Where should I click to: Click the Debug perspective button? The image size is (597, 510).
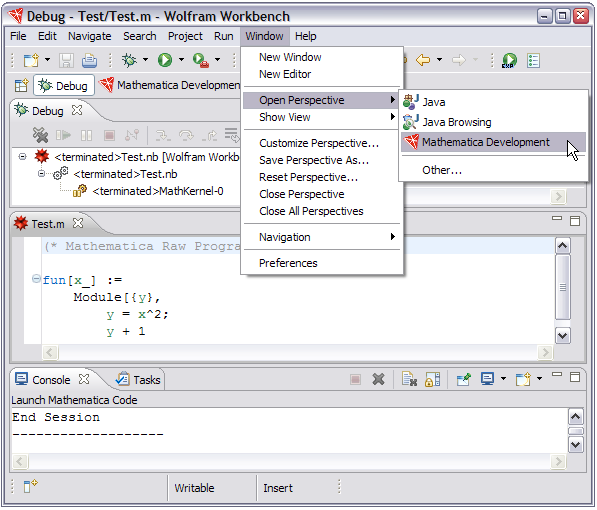pos(64,86)
